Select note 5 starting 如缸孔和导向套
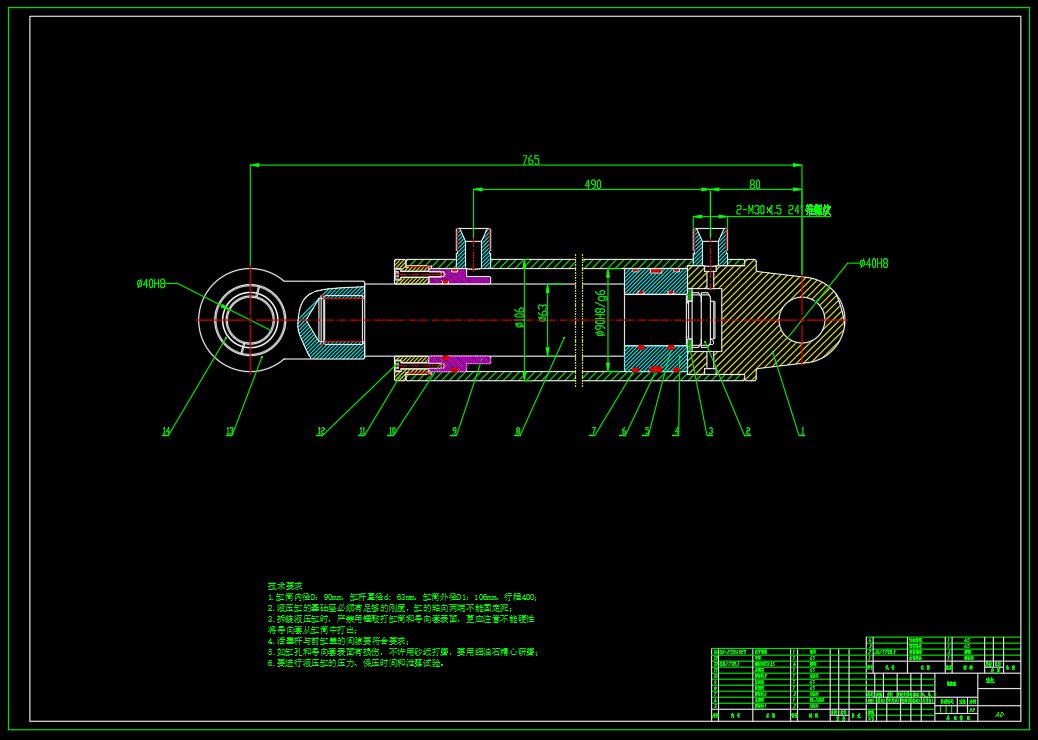Image resolution: width=1038 pixels, height=740 pixels. (x=403, y=652)
